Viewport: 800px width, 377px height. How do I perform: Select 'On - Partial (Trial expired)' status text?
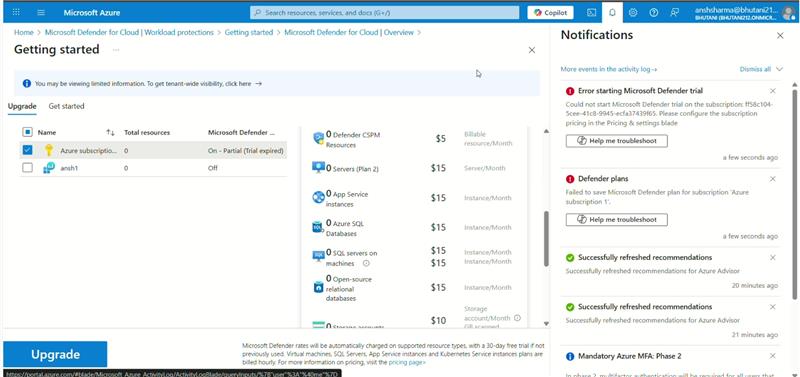click(245, 150)
